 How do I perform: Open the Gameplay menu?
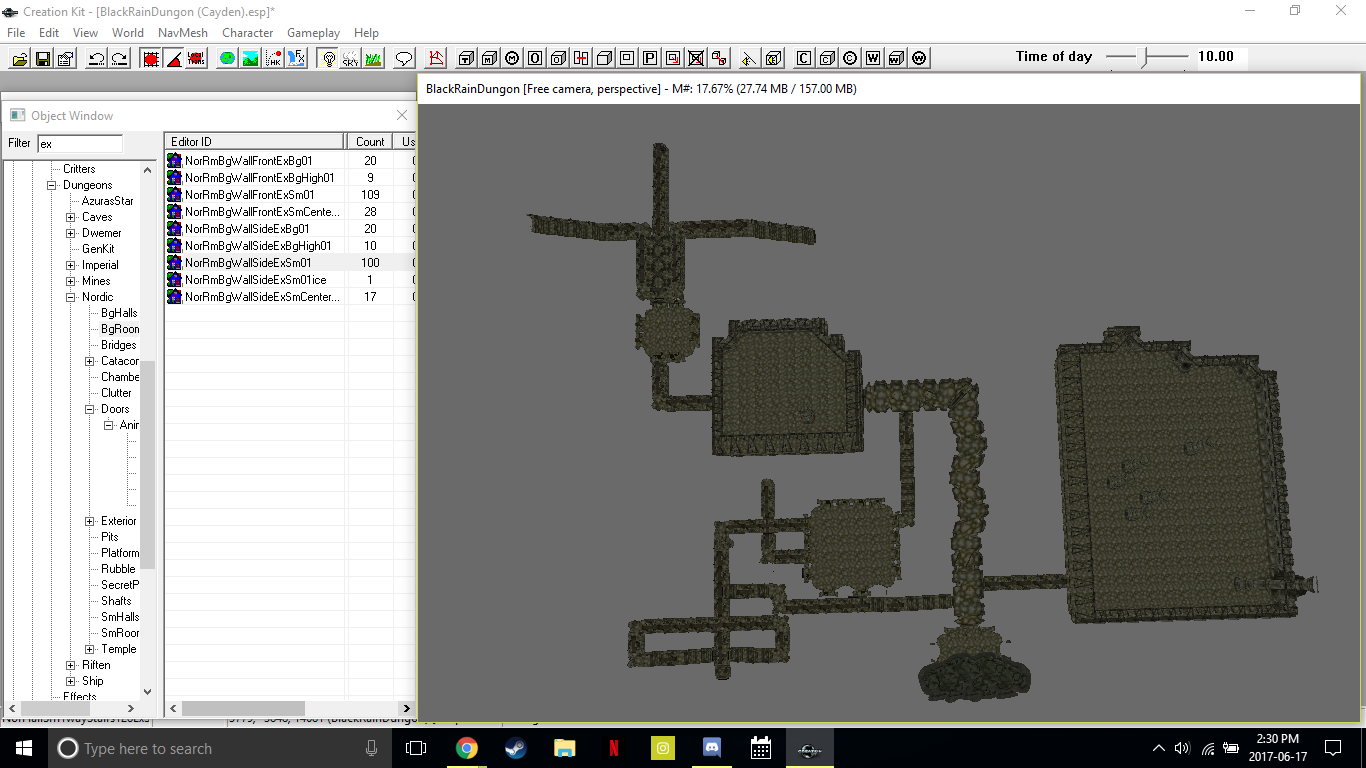313,33
